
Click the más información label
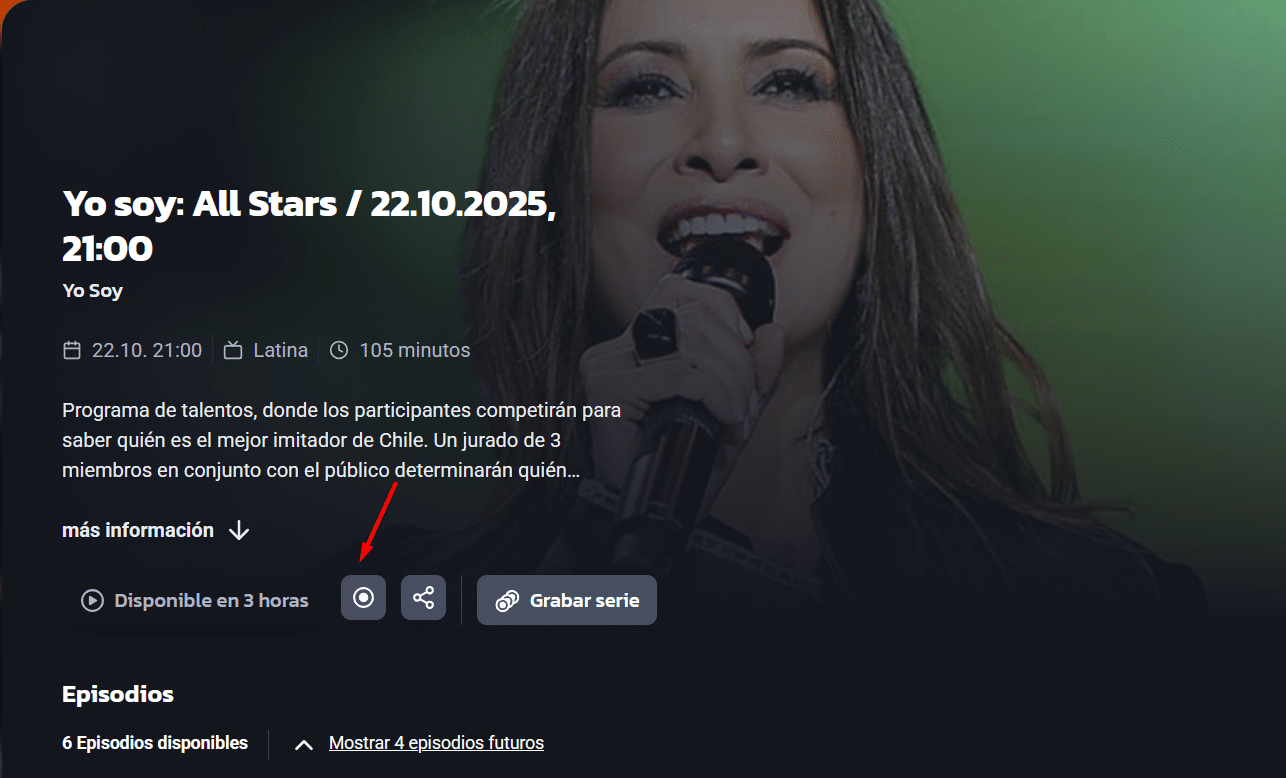138,530
